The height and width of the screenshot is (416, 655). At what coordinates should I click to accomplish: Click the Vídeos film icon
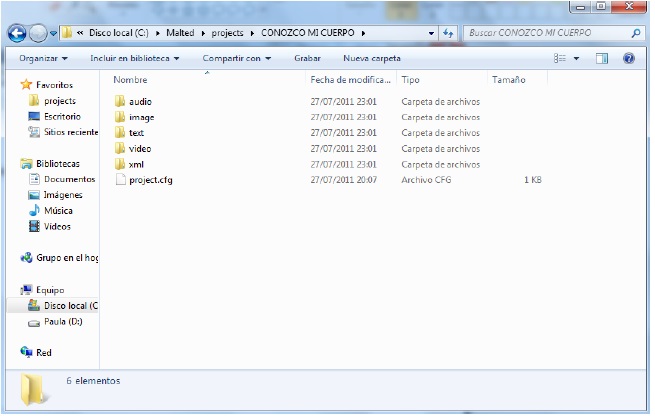click(34, 226)
